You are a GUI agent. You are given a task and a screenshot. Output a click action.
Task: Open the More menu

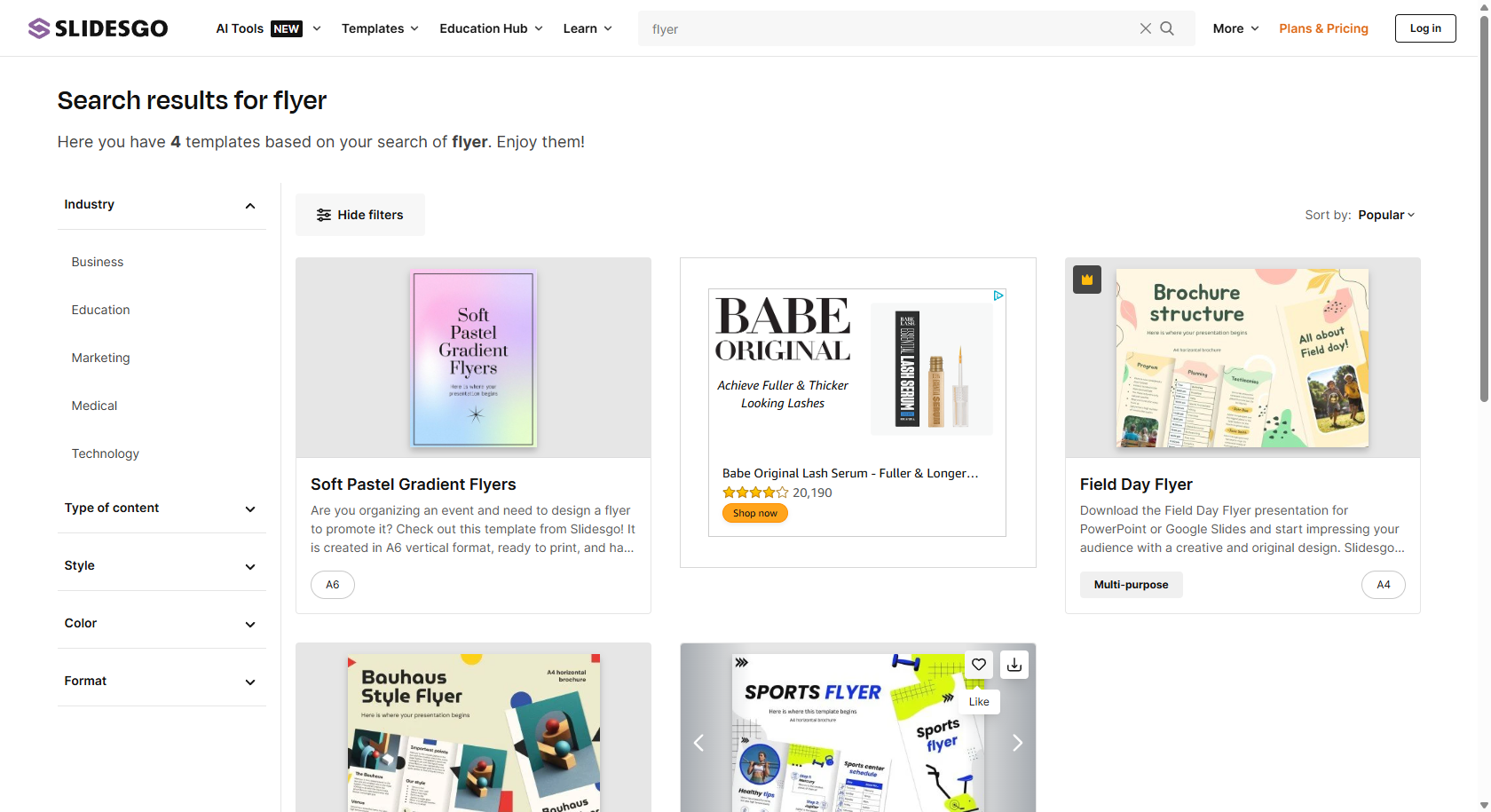pyautogui.click(x=1236, y=28)
